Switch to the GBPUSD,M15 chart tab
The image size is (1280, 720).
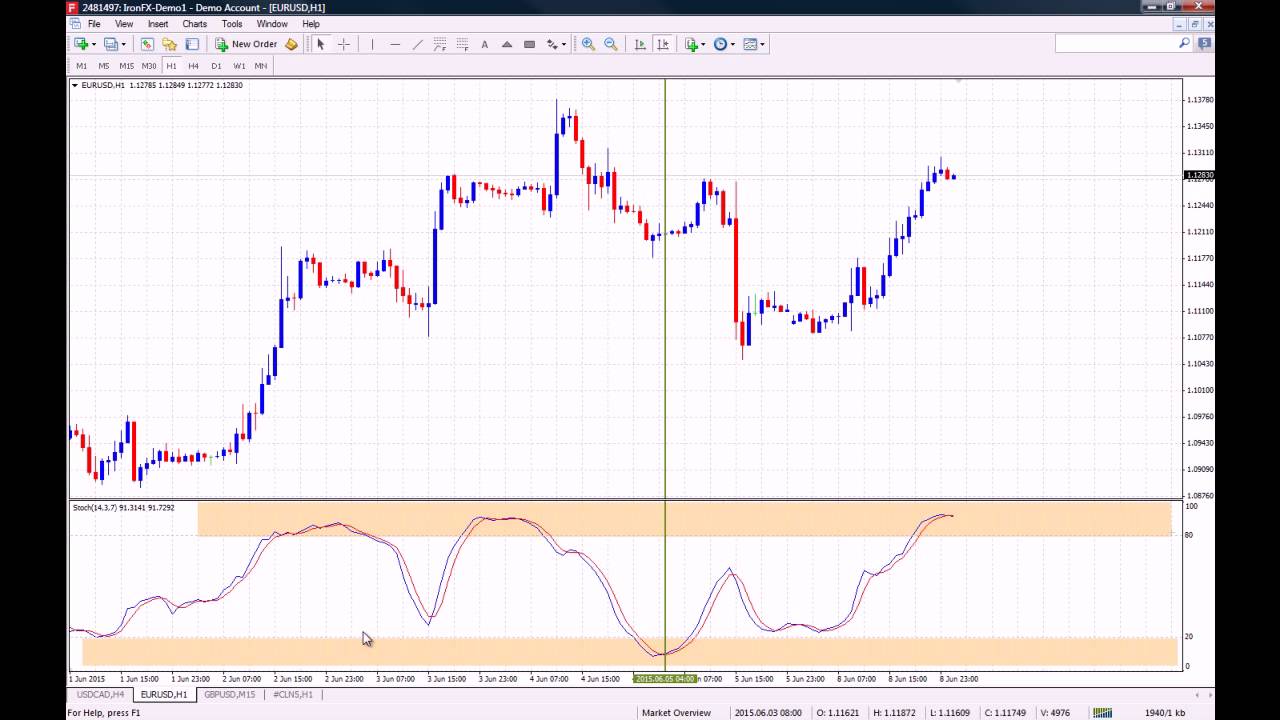(230, 694)
